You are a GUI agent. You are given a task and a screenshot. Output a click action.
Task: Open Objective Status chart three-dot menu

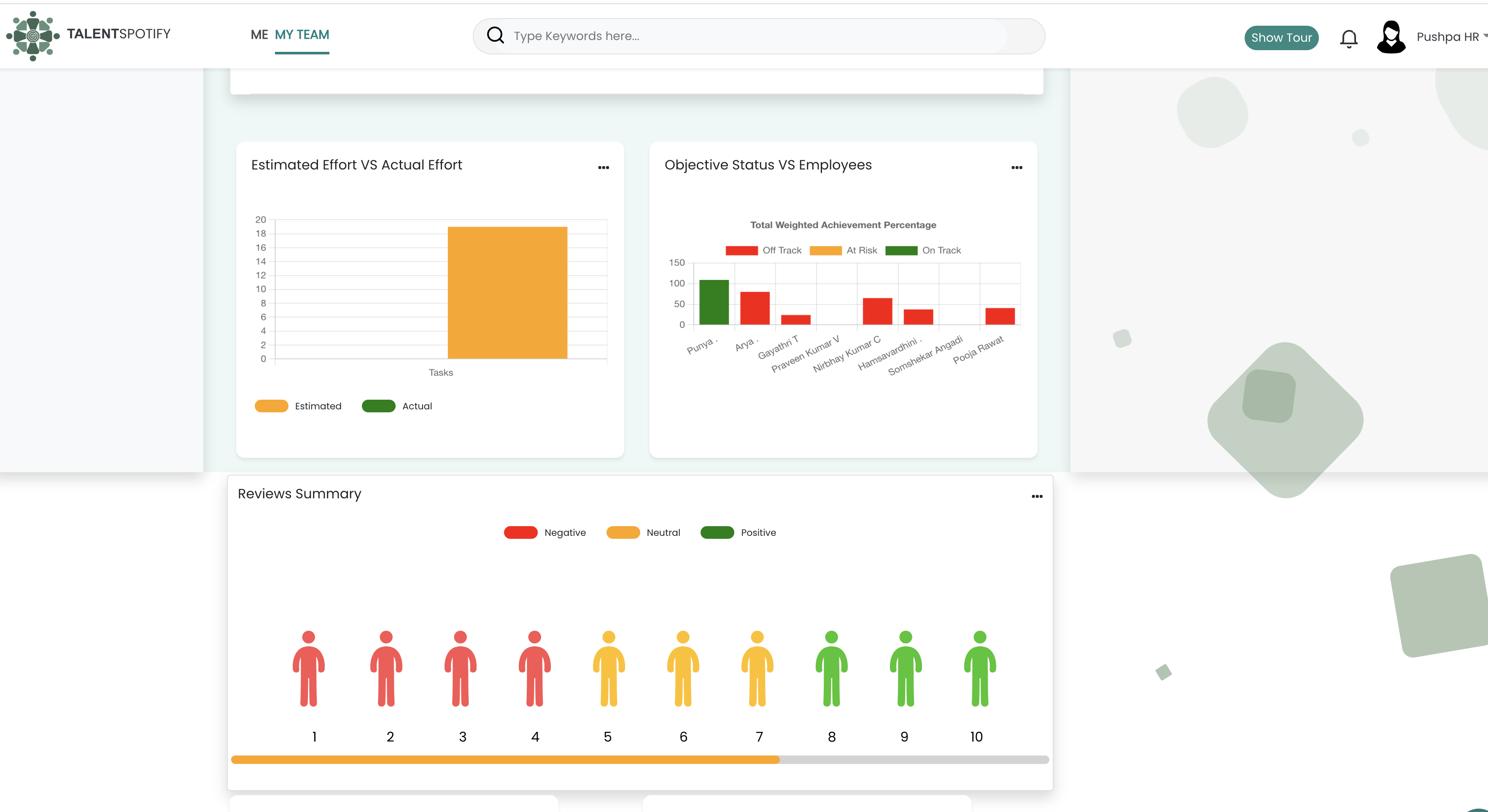1016,167
